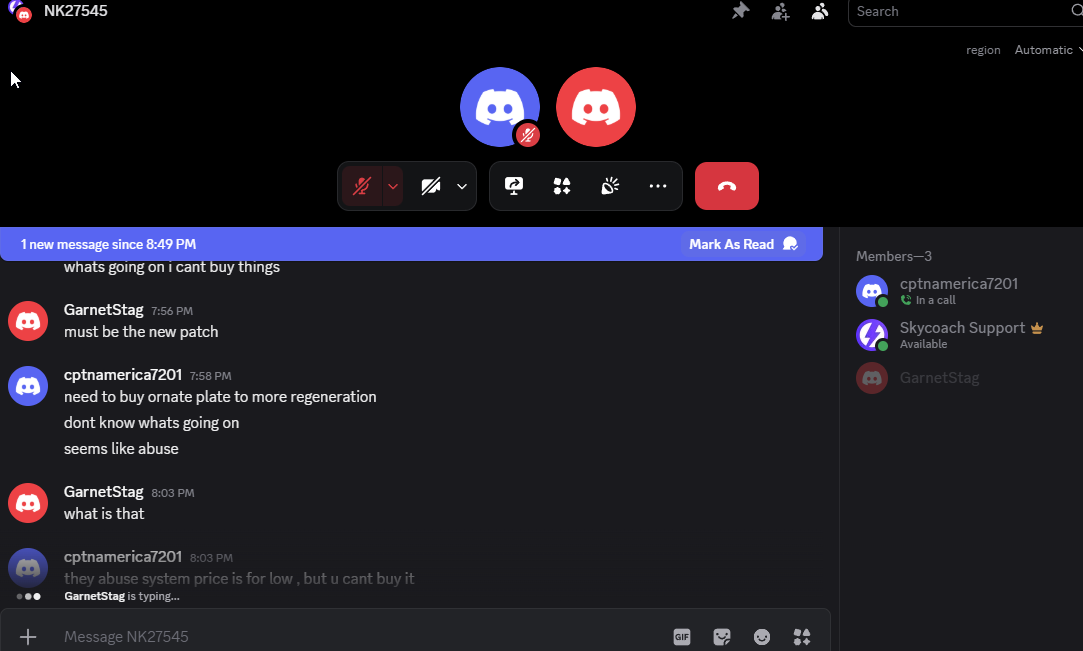
Task: Disconnect from the call
Action: (x=727, y=186)
